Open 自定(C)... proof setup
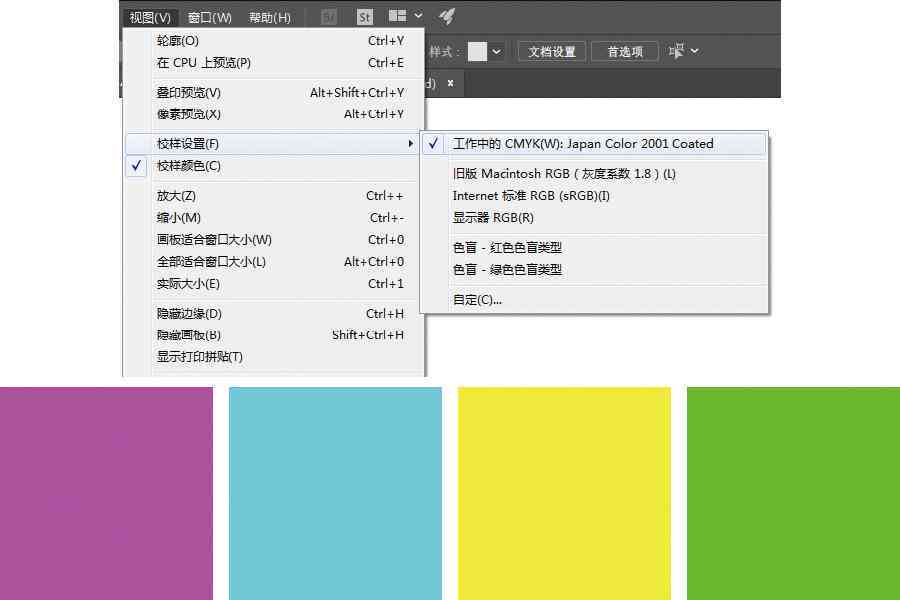Viewport: 900px width, 600px height. coord(594,300)
